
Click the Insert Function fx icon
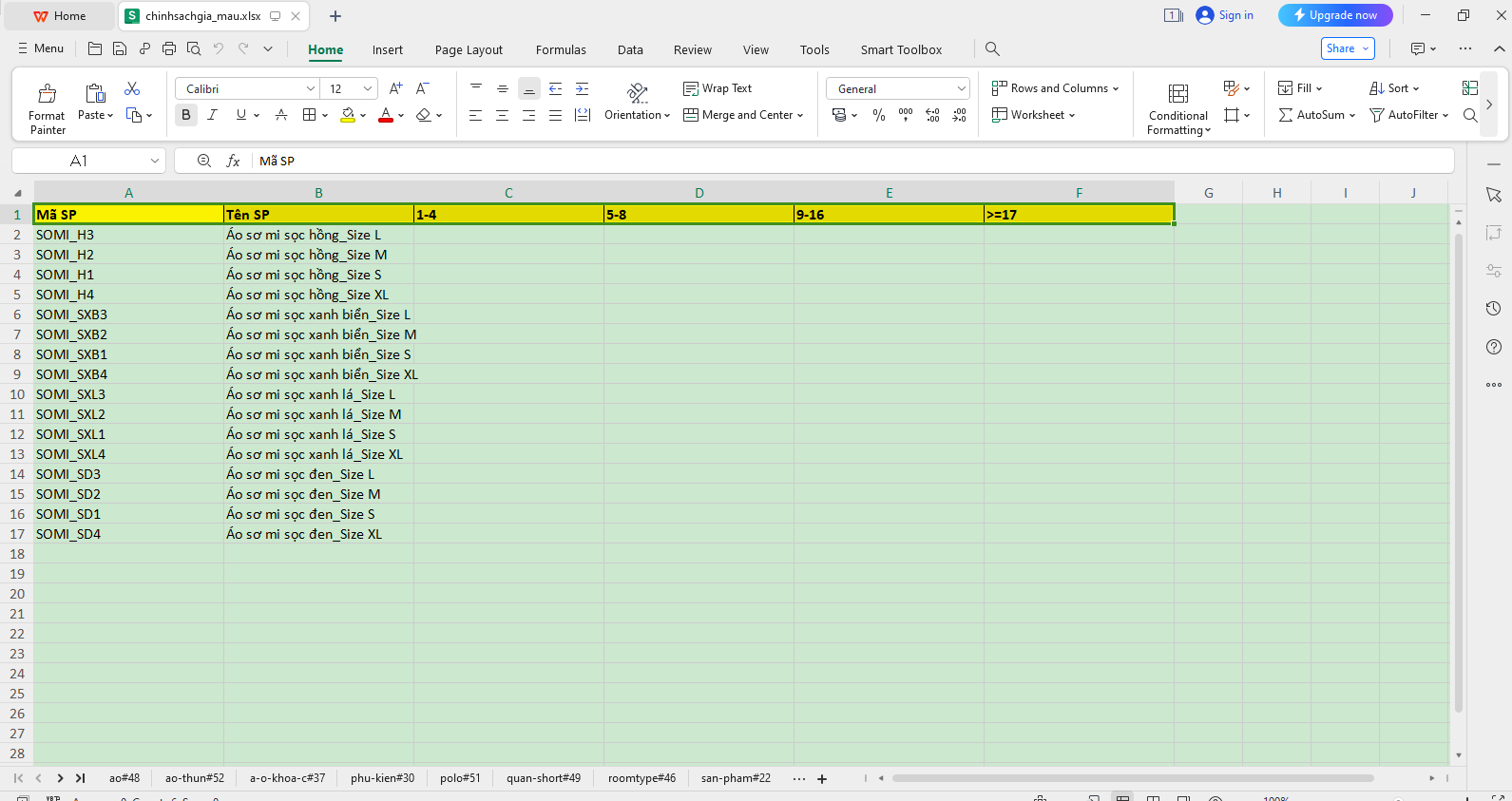point(233,162)
